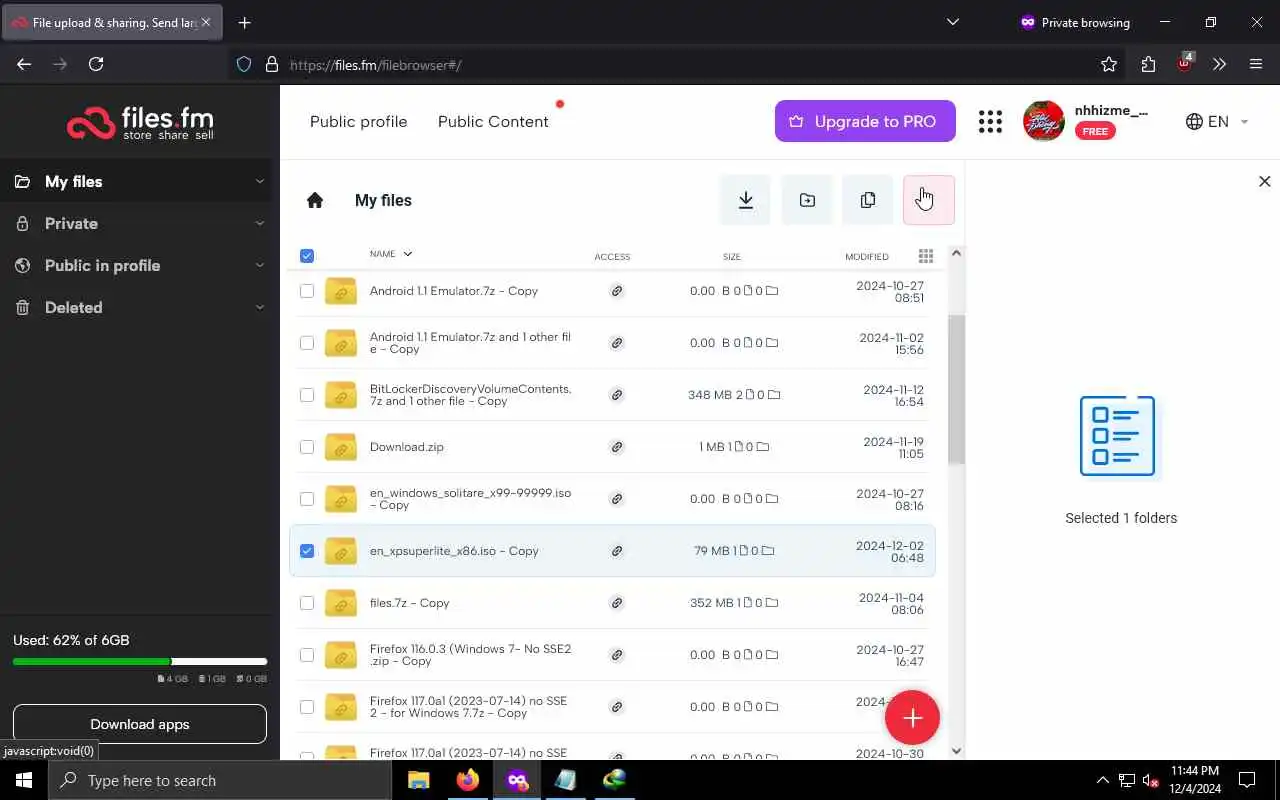Select Deleted in sidebar

coord(73,308)
